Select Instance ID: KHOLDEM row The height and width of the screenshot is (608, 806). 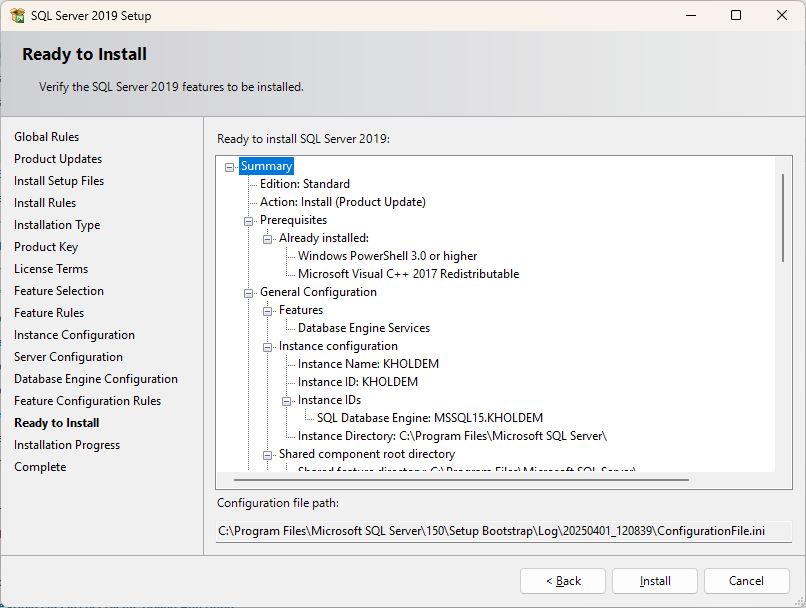pyautogui.click(x=358, y=382)
